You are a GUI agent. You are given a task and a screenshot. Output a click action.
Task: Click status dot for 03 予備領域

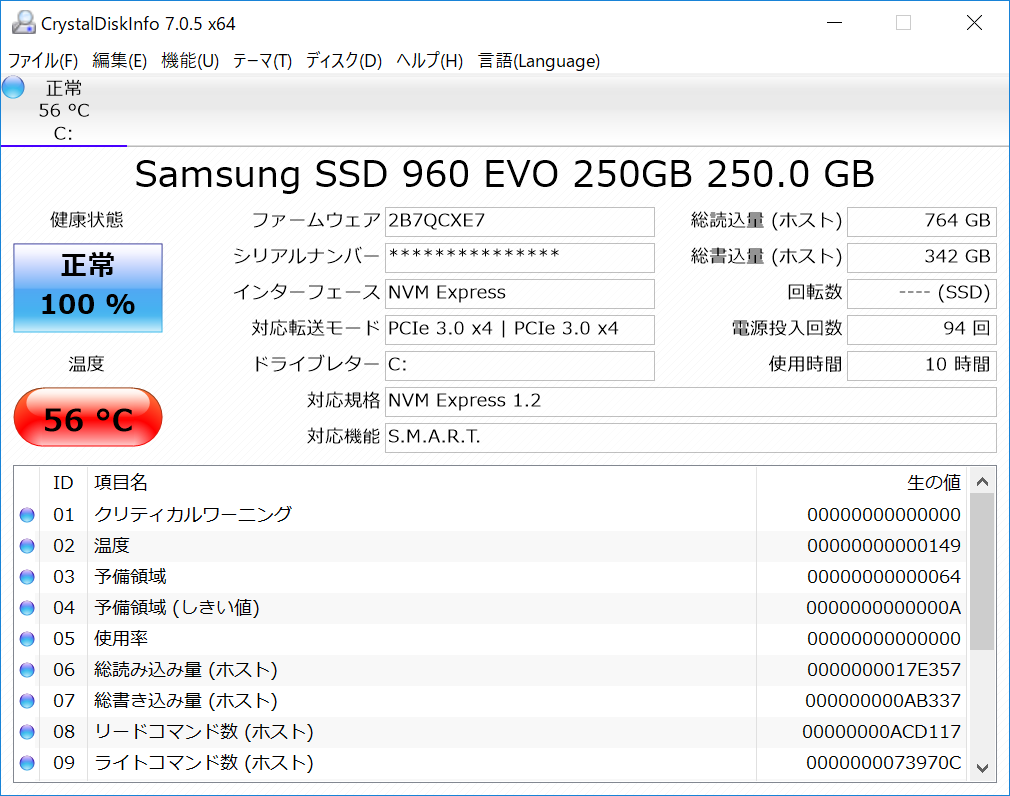pyautogui.click(x=27, y=577)
